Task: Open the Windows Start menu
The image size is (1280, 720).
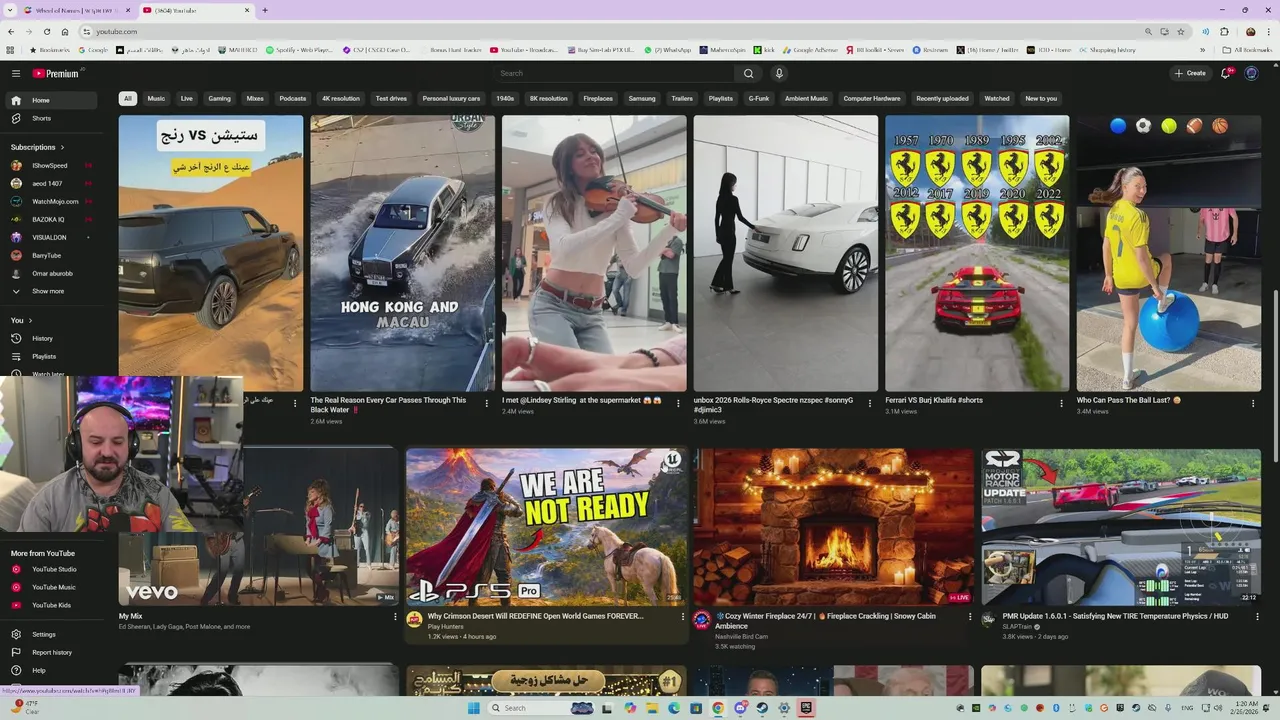Action: pos(474,708)
